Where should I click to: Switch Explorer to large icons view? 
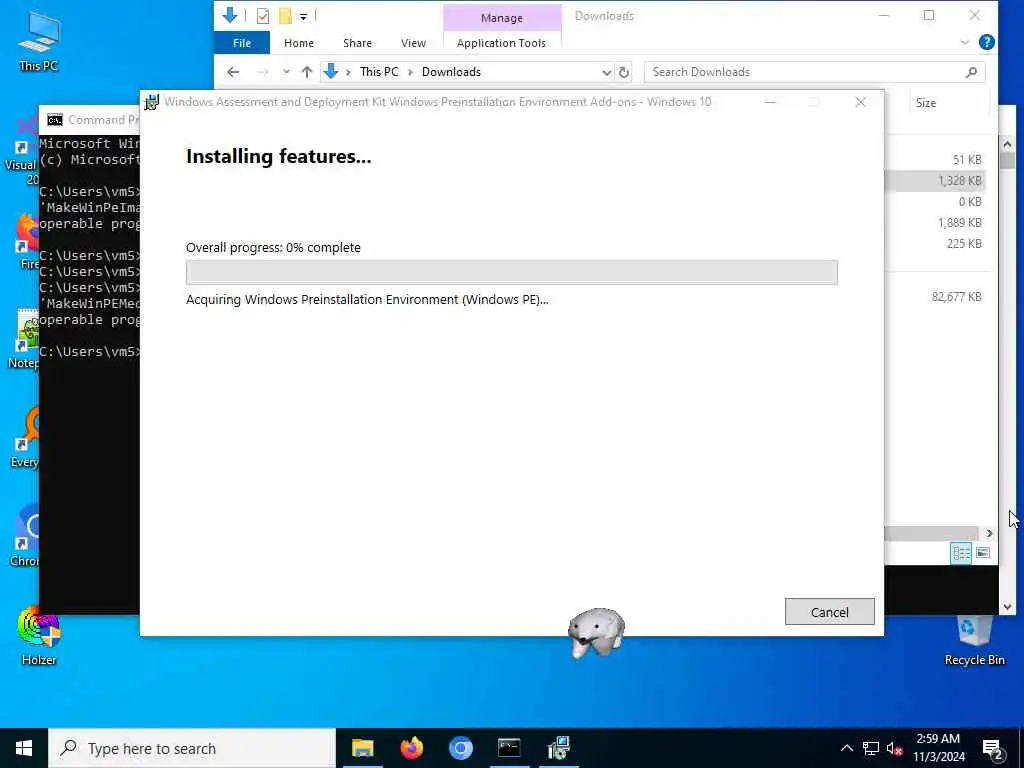coord(982,553)
